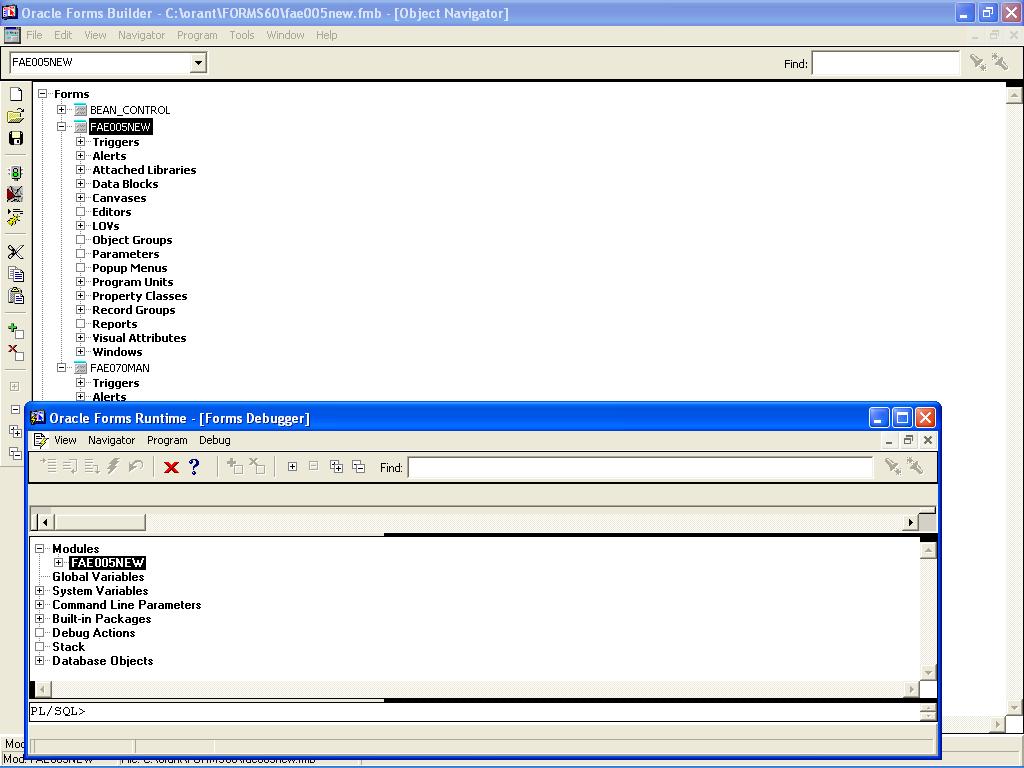Click the Cut scissors icon
1024x768 pixels.
15,252
